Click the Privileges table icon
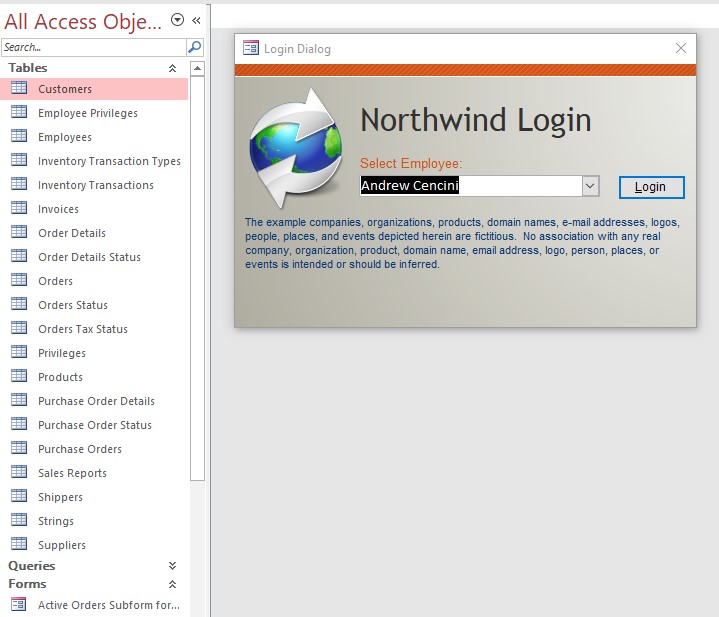Screen dimensions: 719x617 19,352
